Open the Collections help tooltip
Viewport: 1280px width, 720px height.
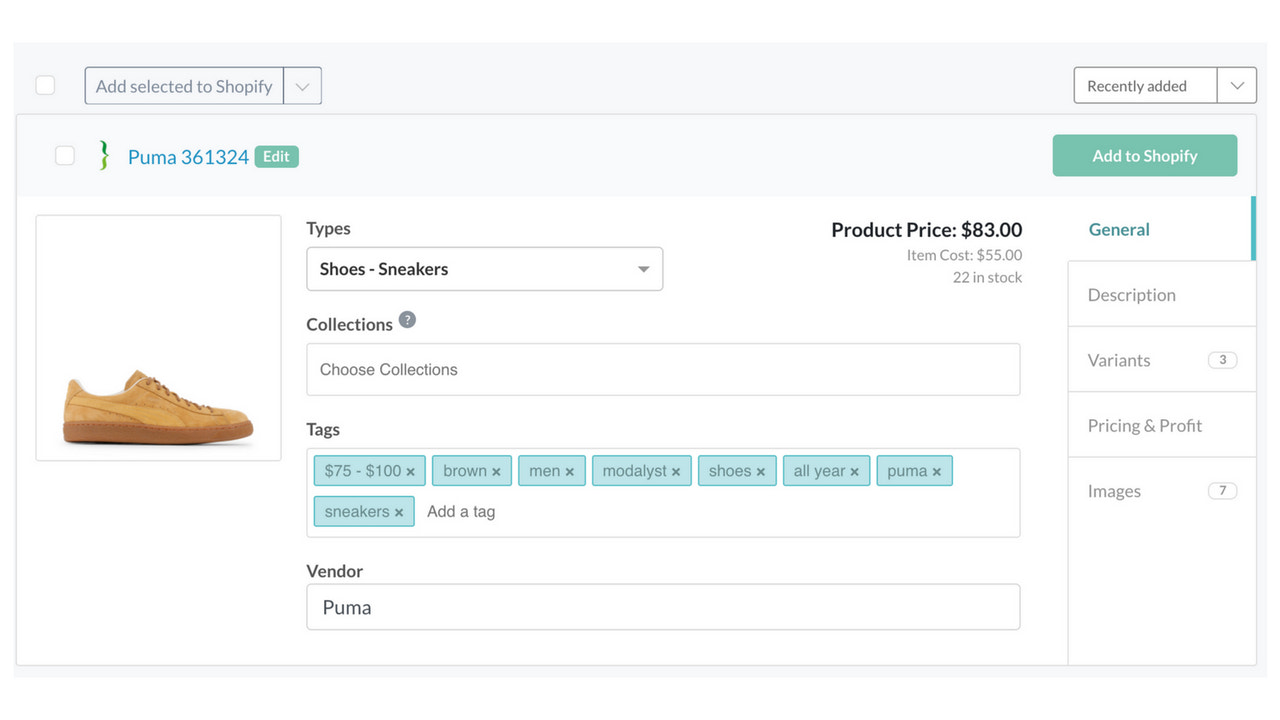407,320
